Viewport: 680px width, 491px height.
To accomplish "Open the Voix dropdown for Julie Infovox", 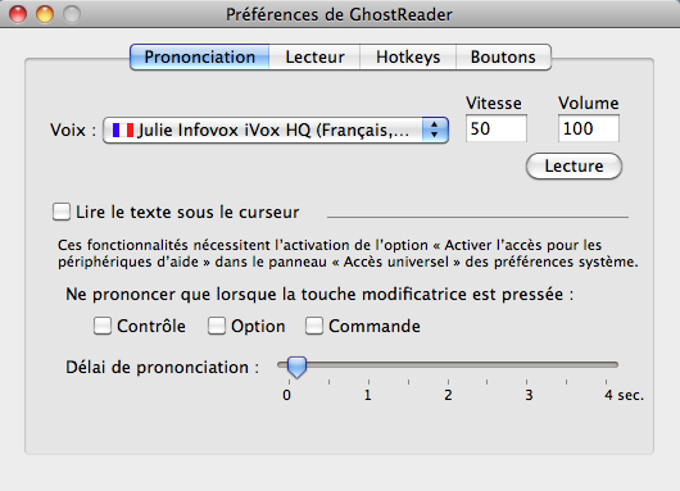I will 276,130.
